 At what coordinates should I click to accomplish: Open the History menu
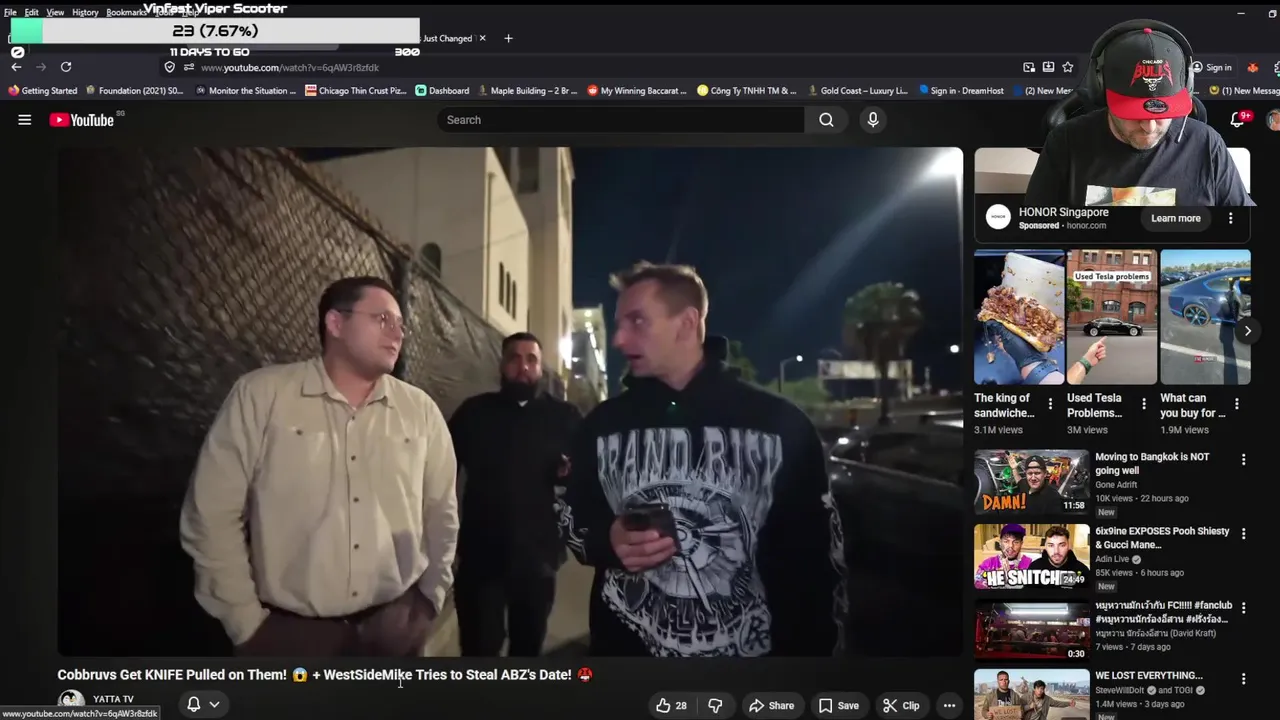pos(85,12)
